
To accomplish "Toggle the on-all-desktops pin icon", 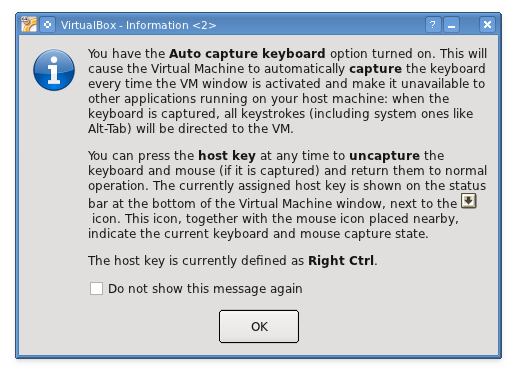I will coord(48,25).
